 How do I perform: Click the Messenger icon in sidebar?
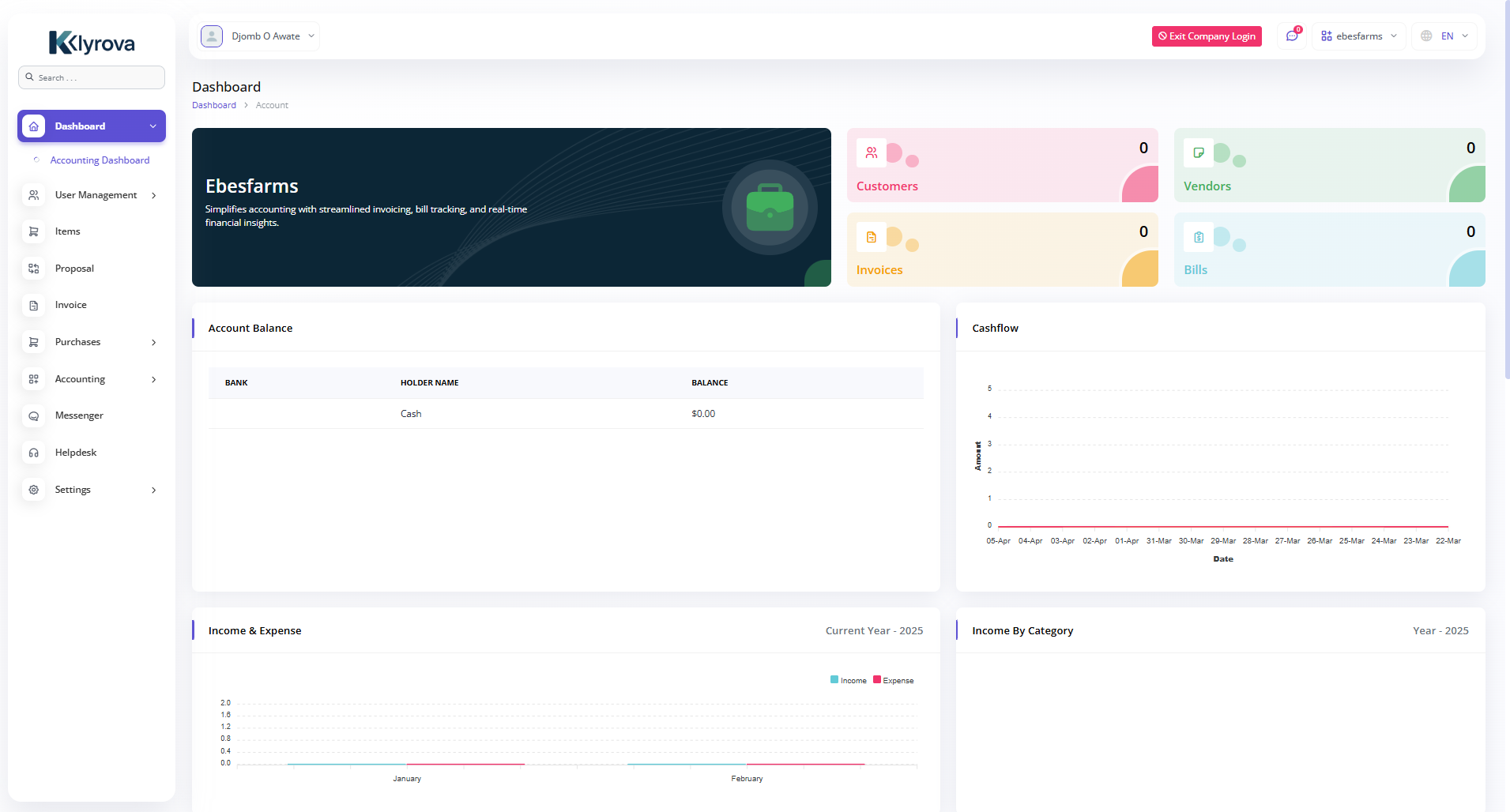click(34, 415)
